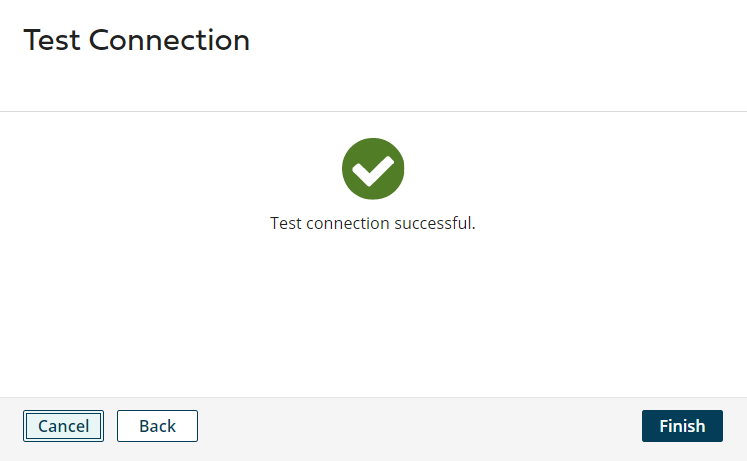Tap the connection success status icon
The height and width of the screenshot is (461, 747).
click(373, 169)
